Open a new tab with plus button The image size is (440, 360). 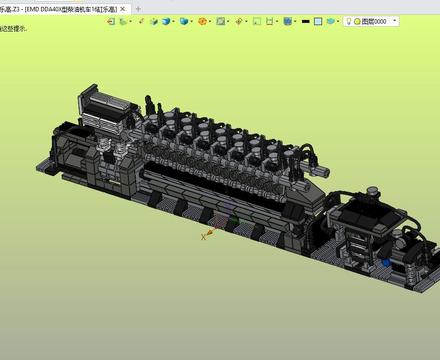pyautogui.click(x=138, y=9)
